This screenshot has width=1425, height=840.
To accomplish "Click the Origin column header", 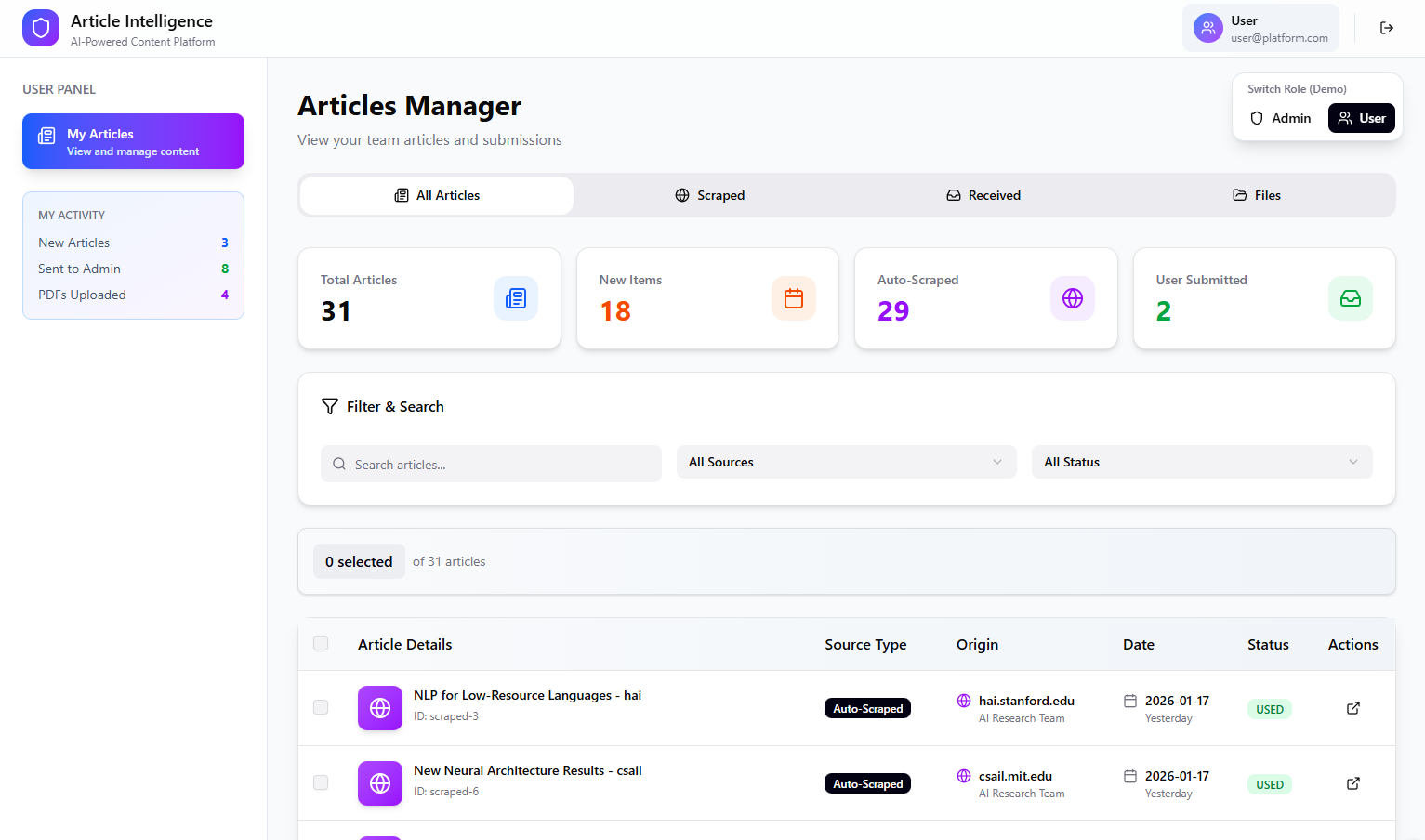I will coord(977,644).
